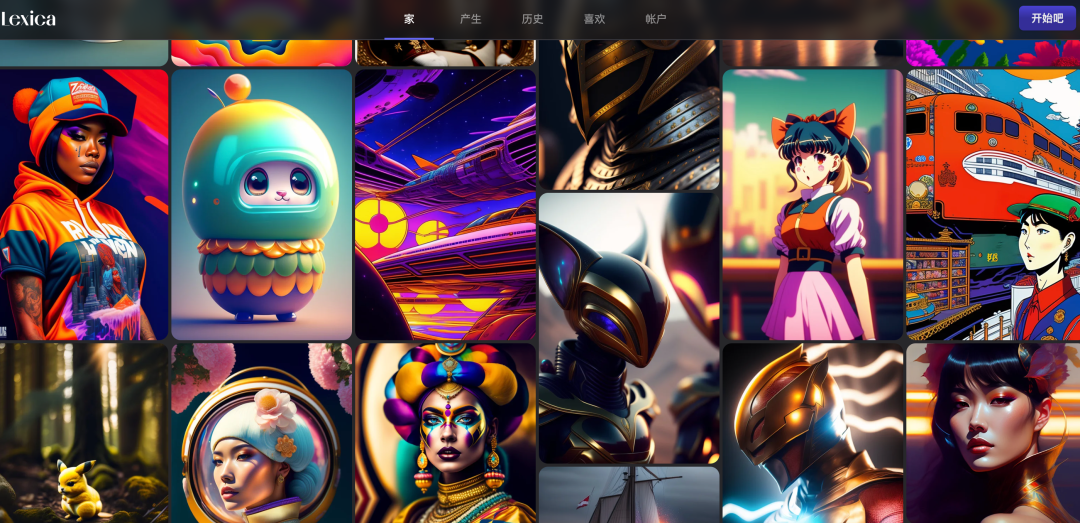The height and width of the screenshot is (523, 1080).
Task: Open the 喜欢 (Likes) tab
Action: click(x=594, y=19)
